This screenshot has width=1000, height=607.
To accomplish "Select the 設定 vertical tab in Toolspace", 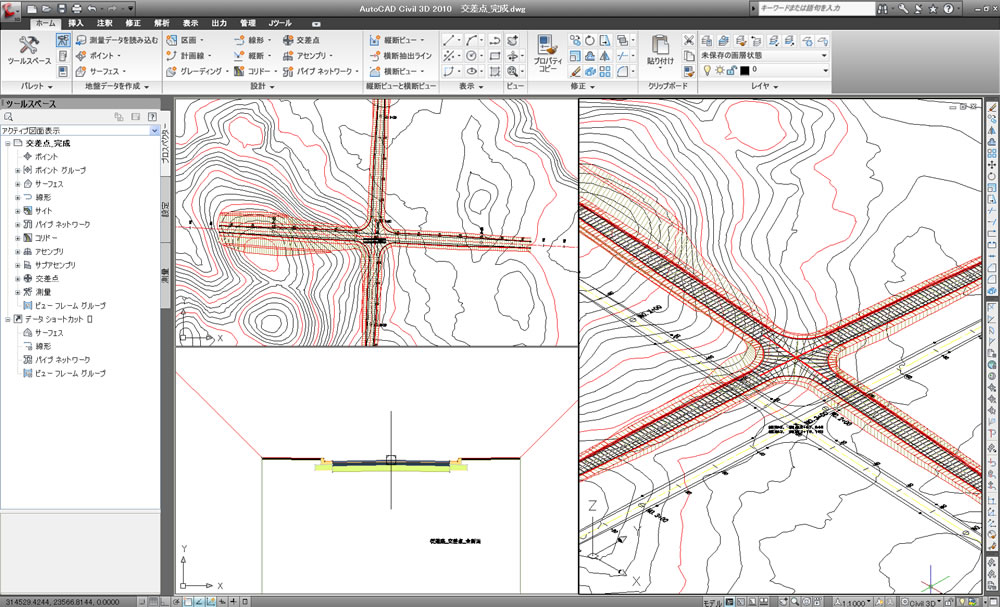I will point(165,210).
